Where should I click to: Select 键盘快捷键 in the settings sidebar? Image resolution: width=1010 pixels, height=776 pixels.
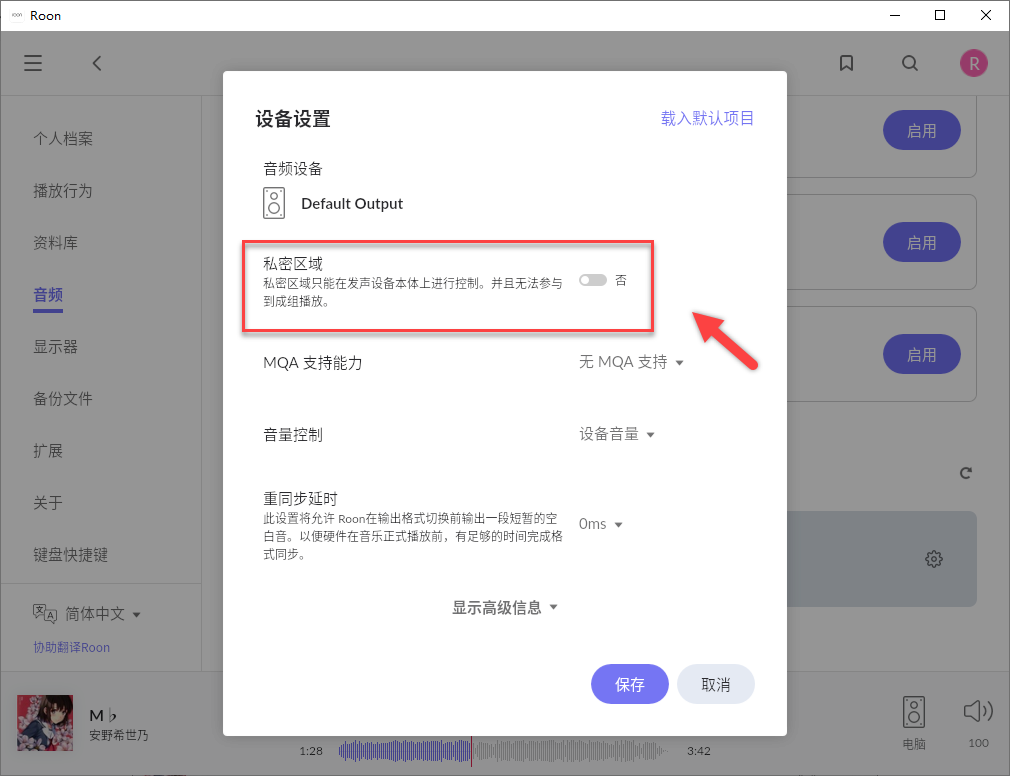pos(71,554)
